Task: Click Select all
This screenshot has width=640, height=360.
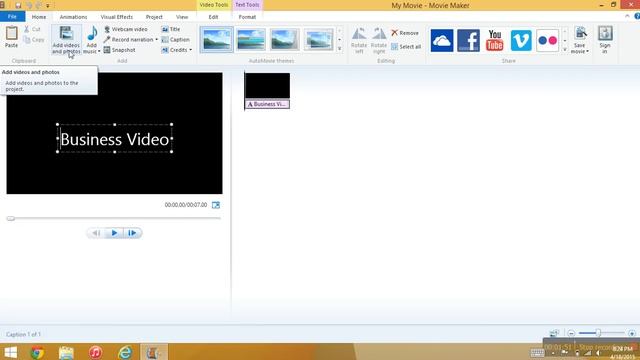Action: tap(406, 47)
